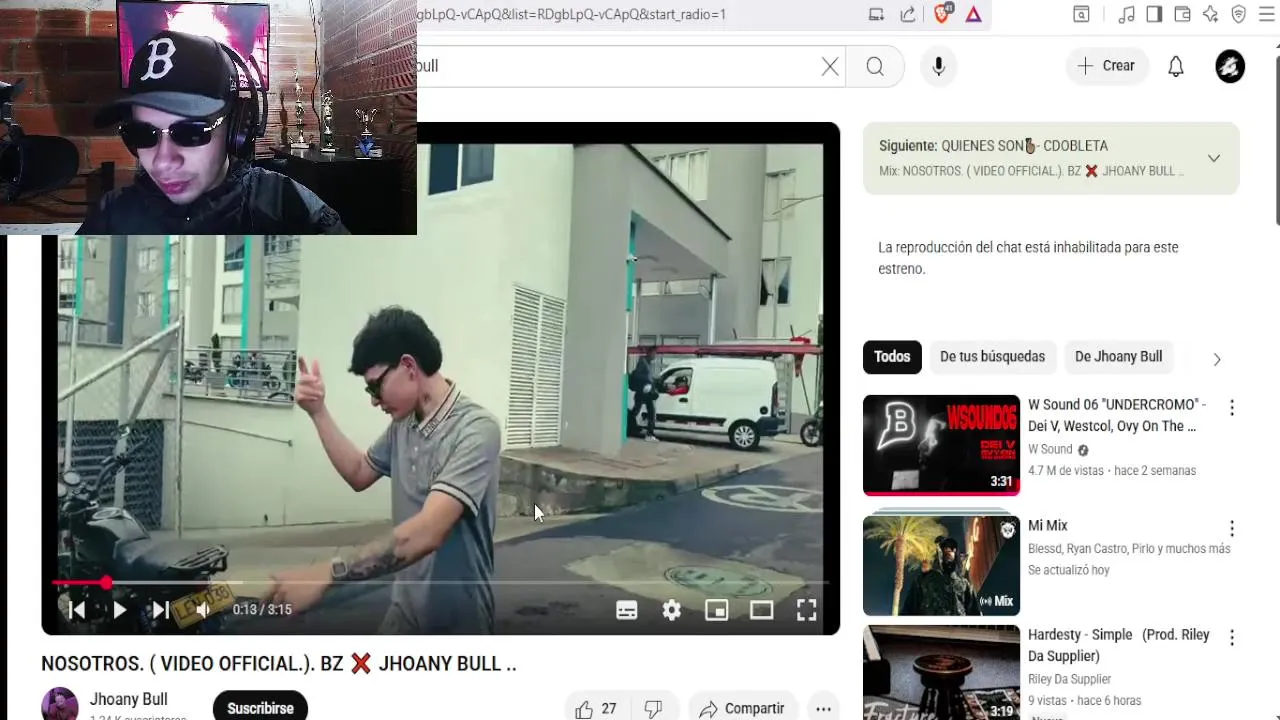The width and height of the screenshot is (1280, 720).
Task: Click the YouTube search magnifier button
Action: (x=875, y=66)
